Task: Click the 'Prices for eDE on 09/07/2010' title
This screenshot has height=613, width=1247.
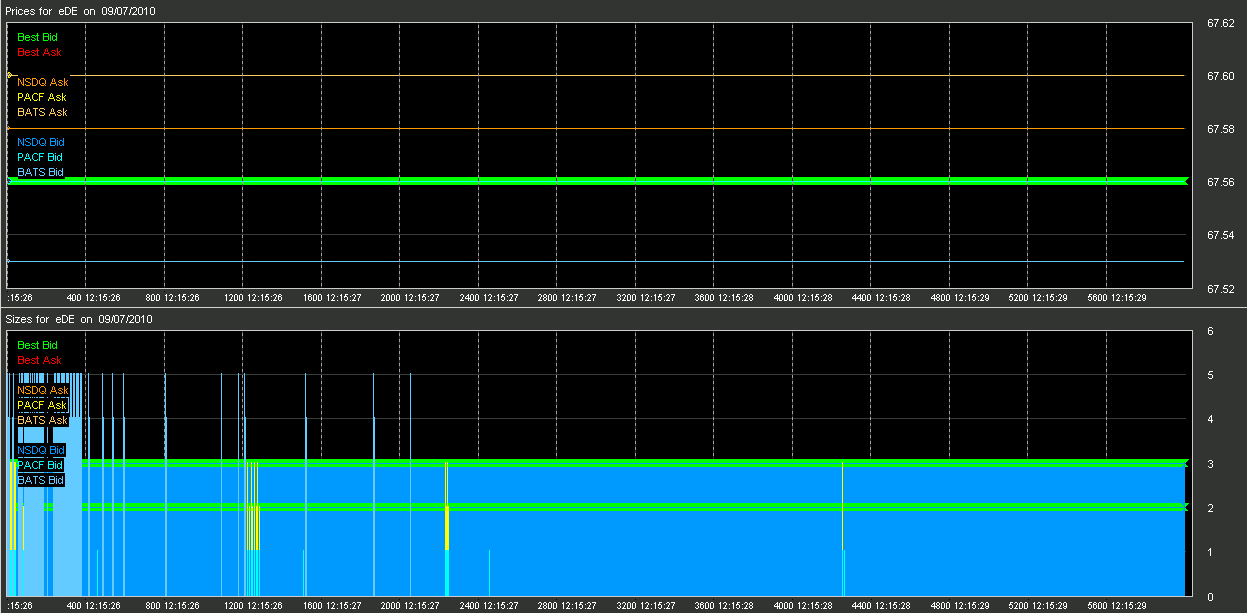Action: (x=80, y=10)
